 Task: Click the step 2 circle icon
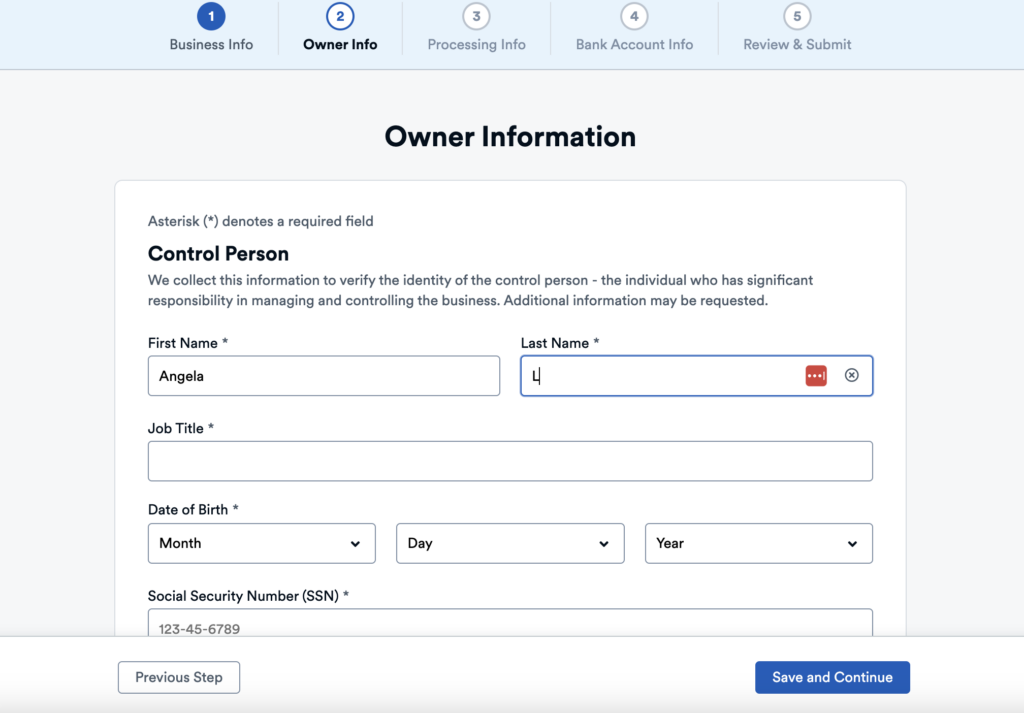[x=340, y=16]
